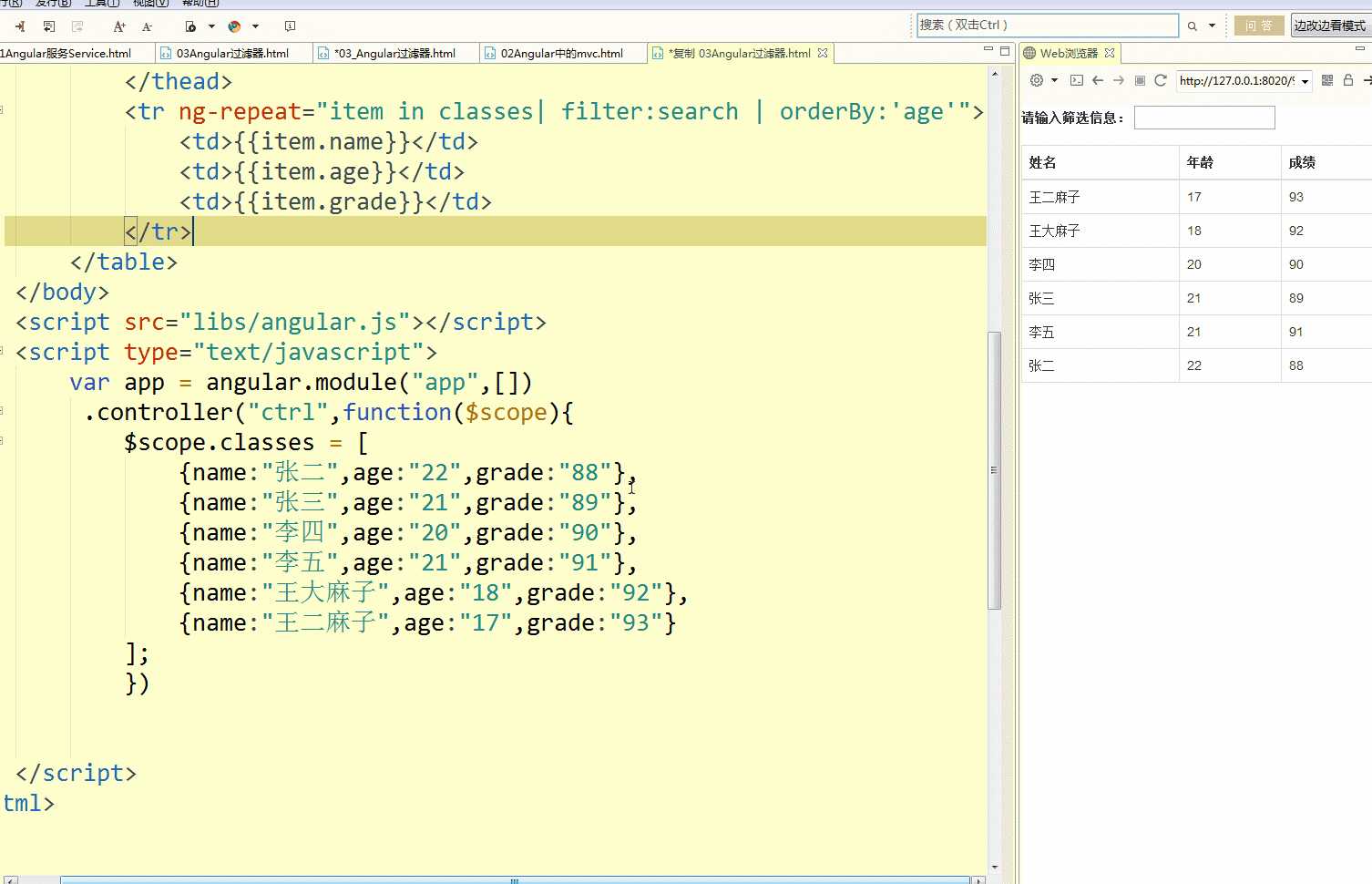This screenshot has height=884, width=1372.
Task: Close the Web浏览器 tab
Action: tap(1110, 53)
